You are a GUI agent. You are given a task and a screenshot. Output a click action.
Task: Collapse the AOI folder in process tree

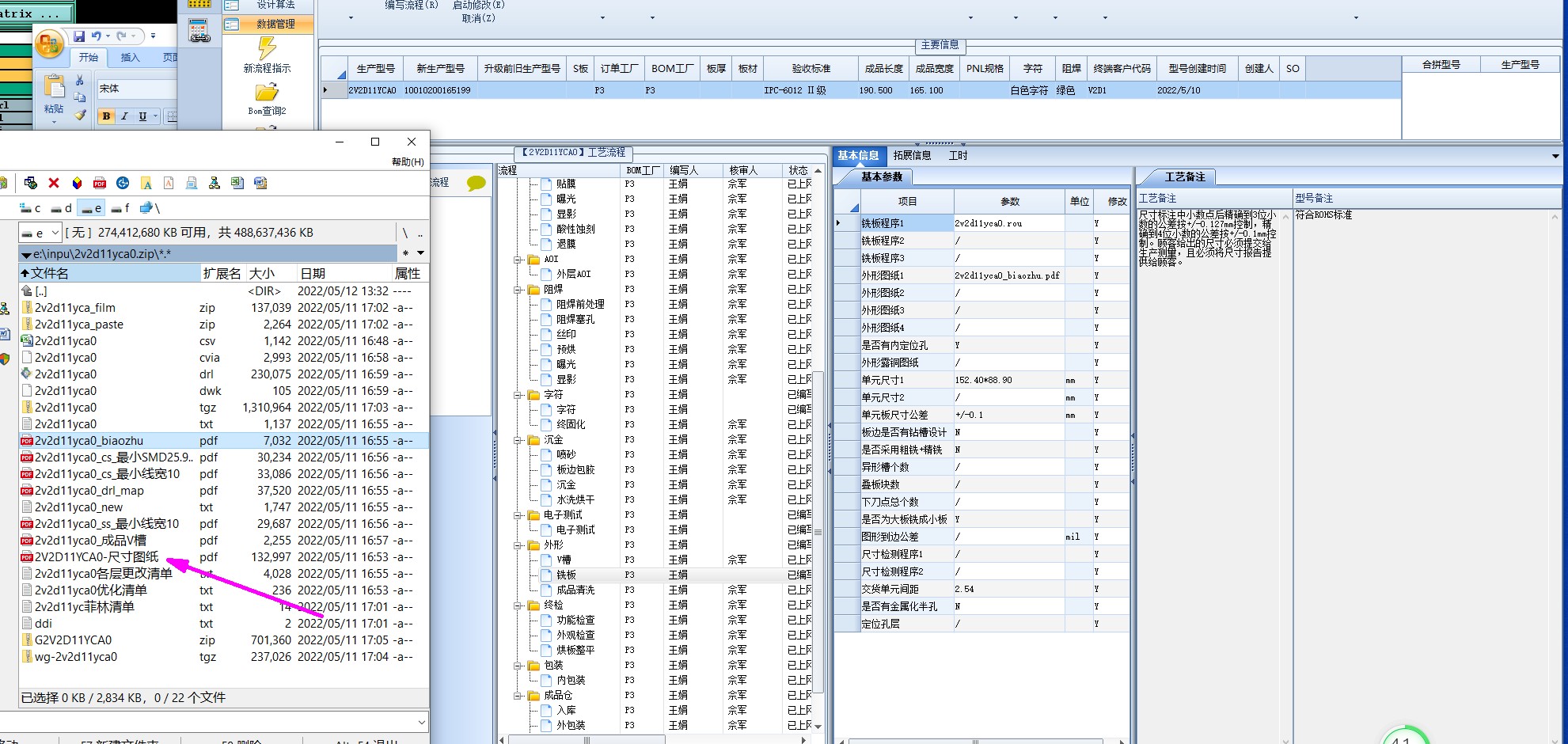[518, 259]
